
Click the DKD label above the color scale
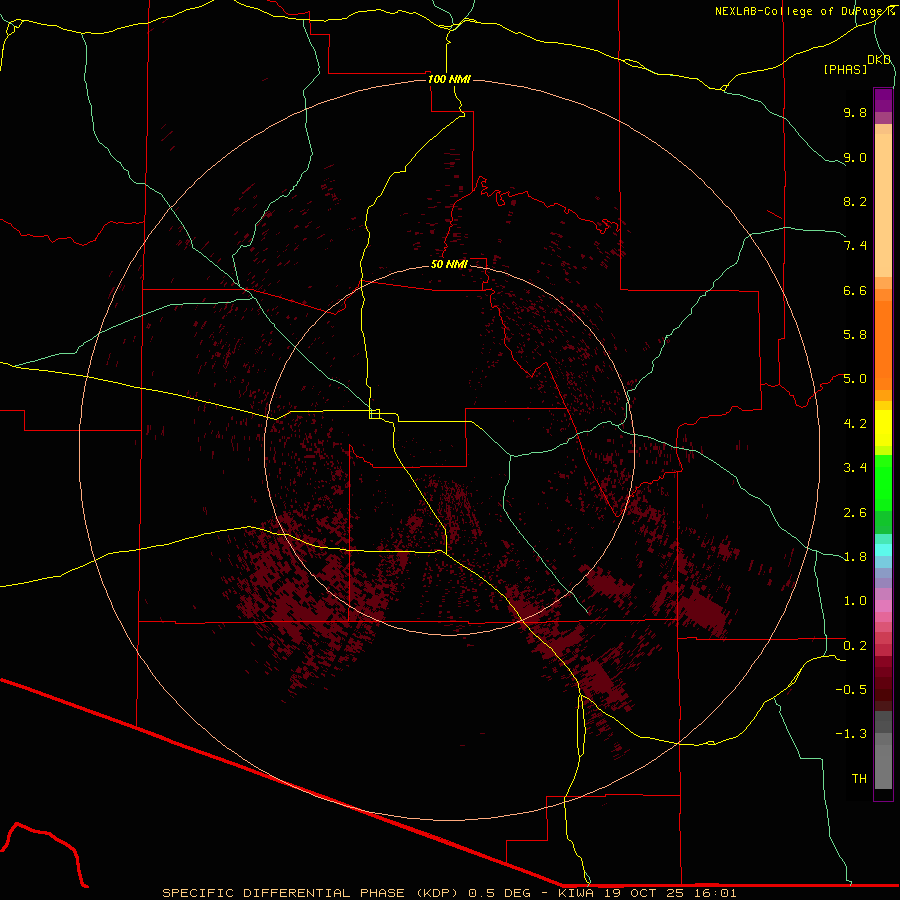click(x=879, y=60)
